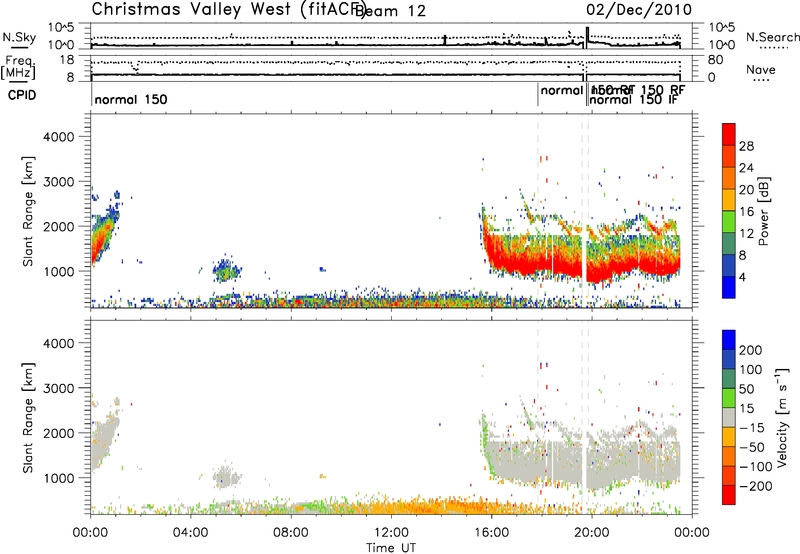
Task: Click the 'Slant Range [km]' label on the power plot
Action: (28, 212)
